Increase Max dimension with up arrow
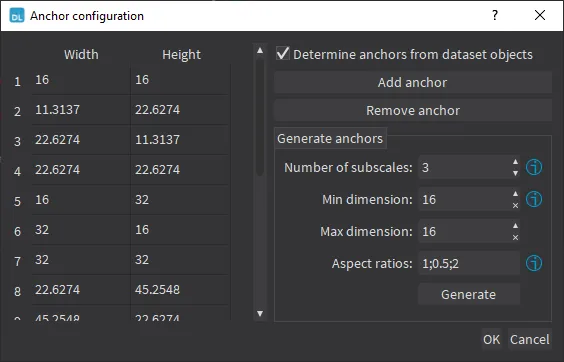 pyautogui.click(x=515, y=226)
